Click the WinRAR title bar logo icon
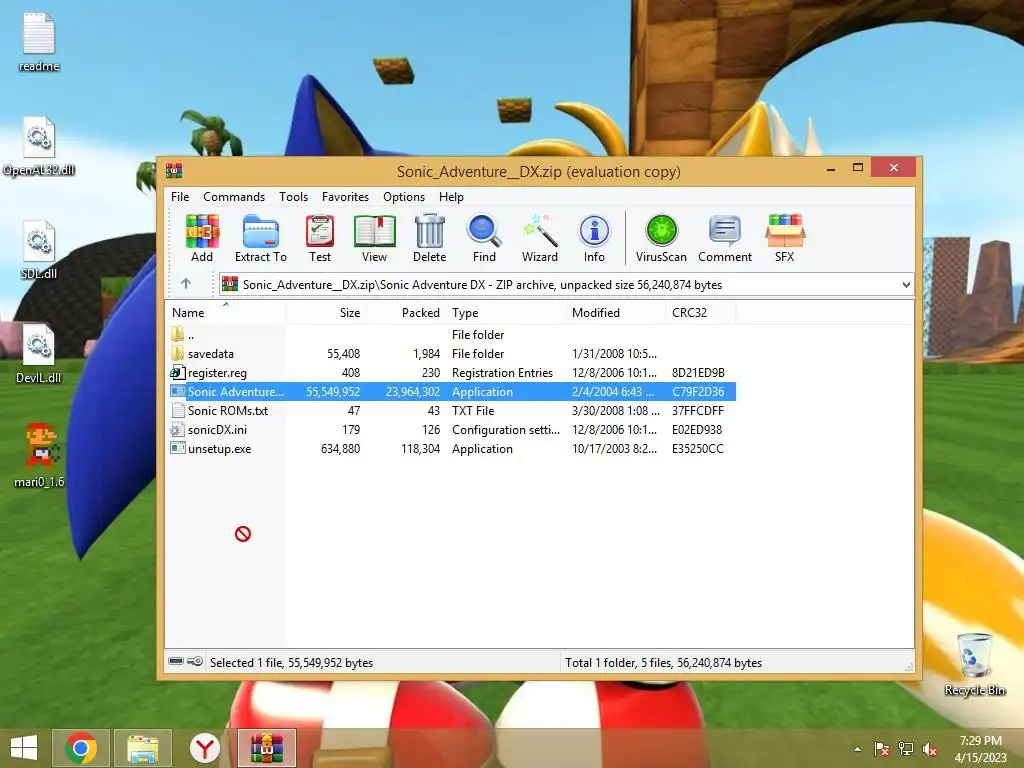This screenshot has width=1024, height=768. [174, 171]
